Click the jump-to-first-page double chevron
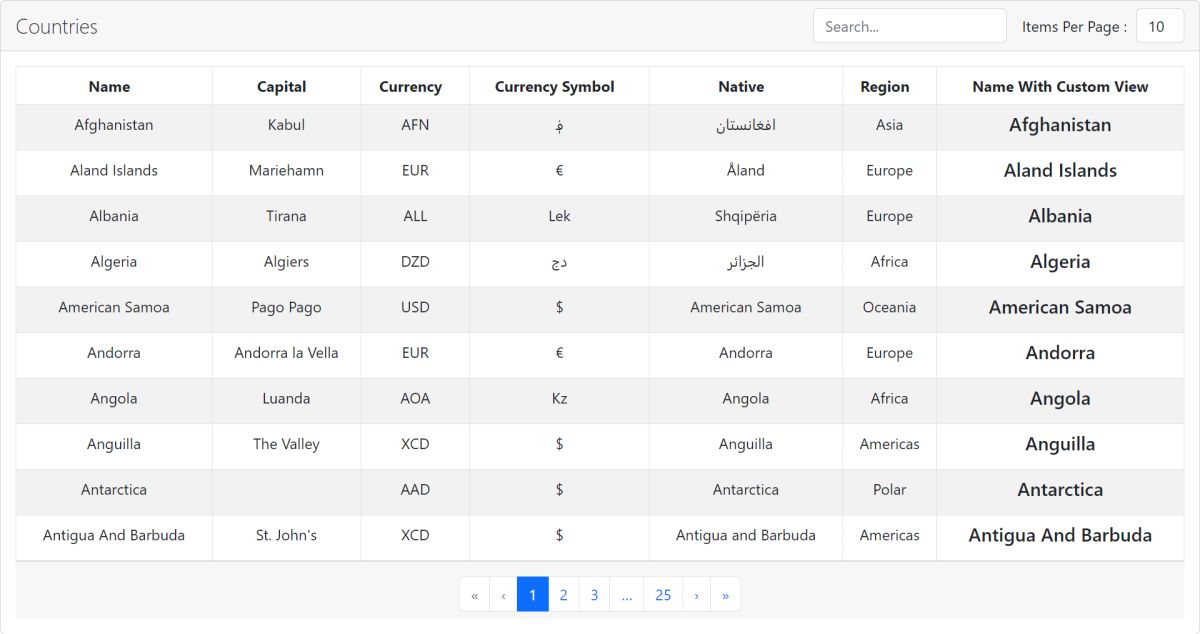 click(474, 594)
